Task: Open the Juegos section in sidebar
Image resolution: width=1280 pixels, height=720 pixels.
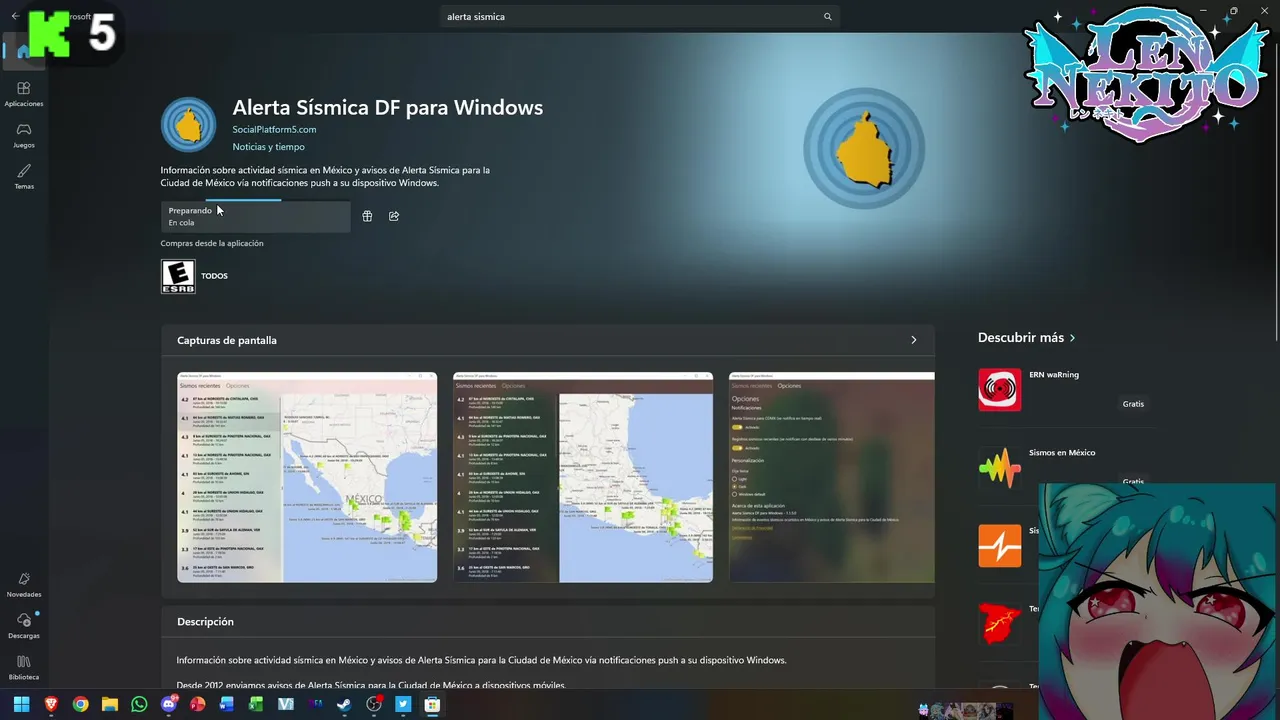Action: point(24,135)
